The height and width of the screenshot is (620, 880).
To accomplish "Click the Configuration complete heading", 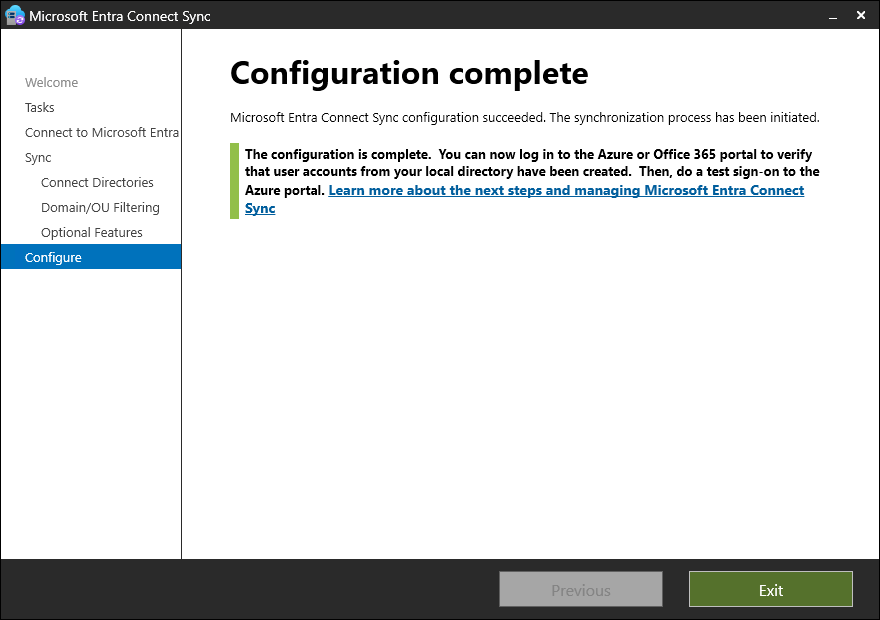I will coord(409,73).
